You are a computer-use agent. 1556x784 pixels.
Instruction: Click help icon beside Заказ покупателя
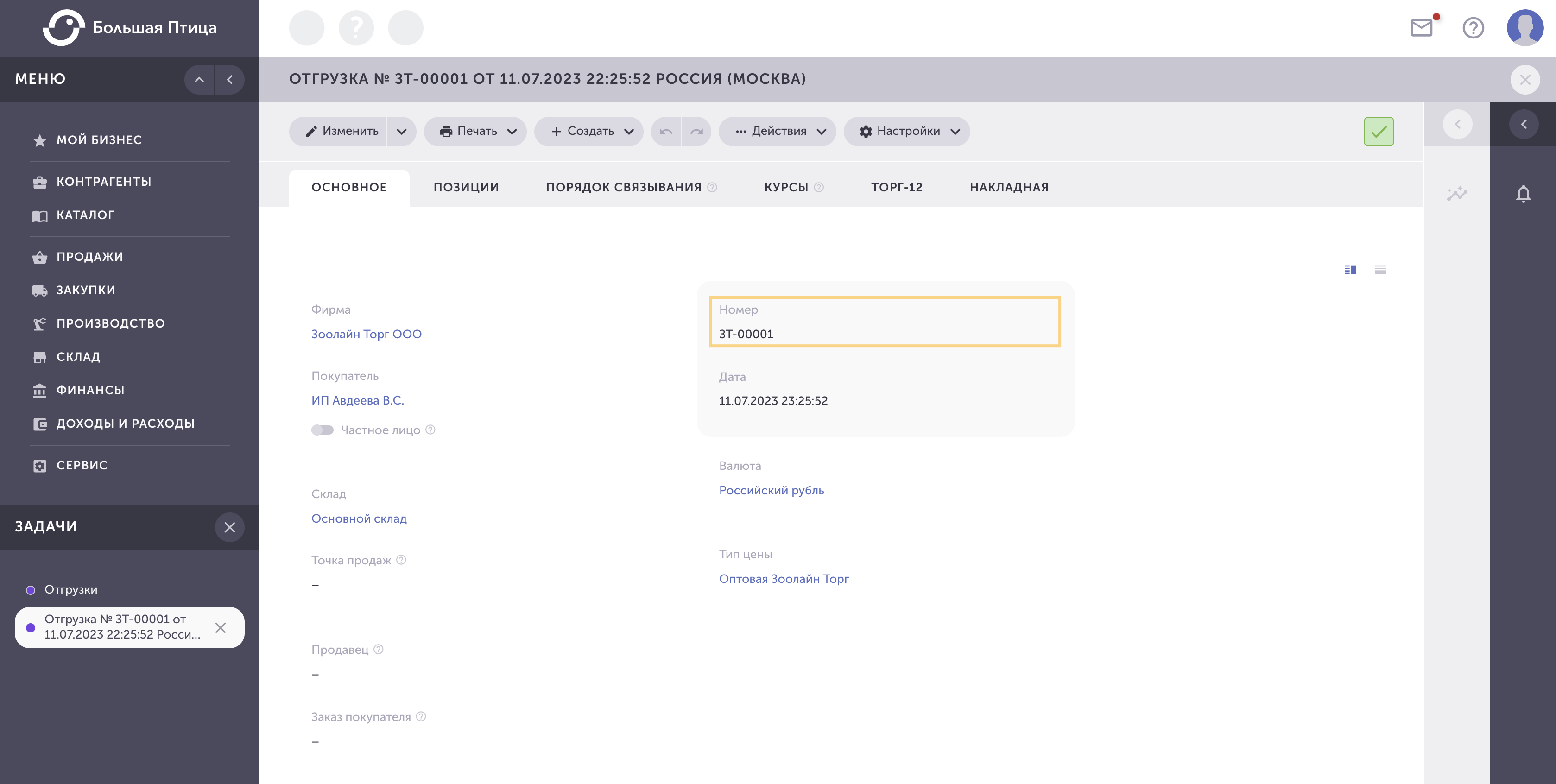point(421,716)
